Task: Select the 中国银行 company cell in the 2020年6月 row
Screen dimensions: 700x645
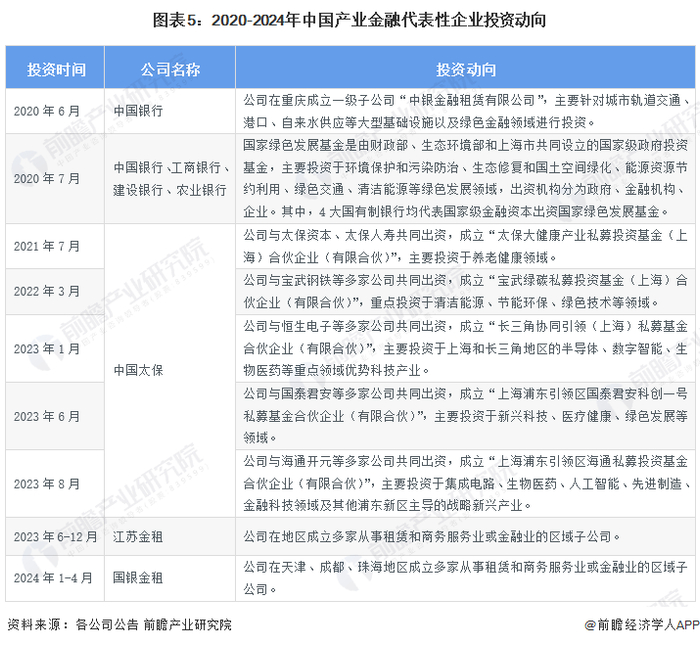Action: click(170, 111)
